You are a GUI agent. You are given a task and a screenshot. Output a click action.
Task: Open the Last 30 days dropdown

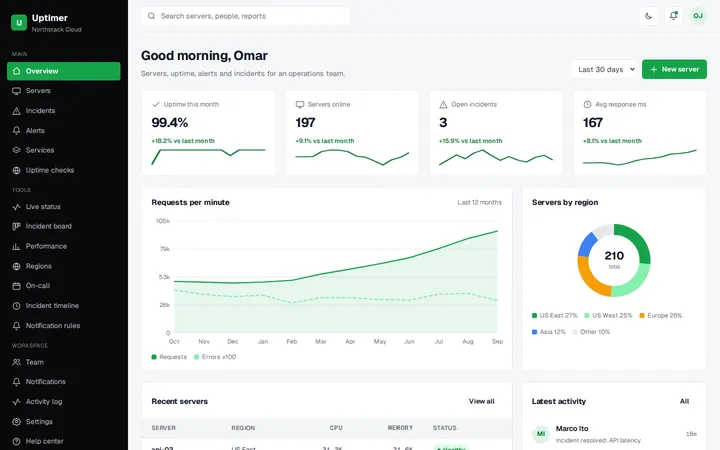point(605,69)
